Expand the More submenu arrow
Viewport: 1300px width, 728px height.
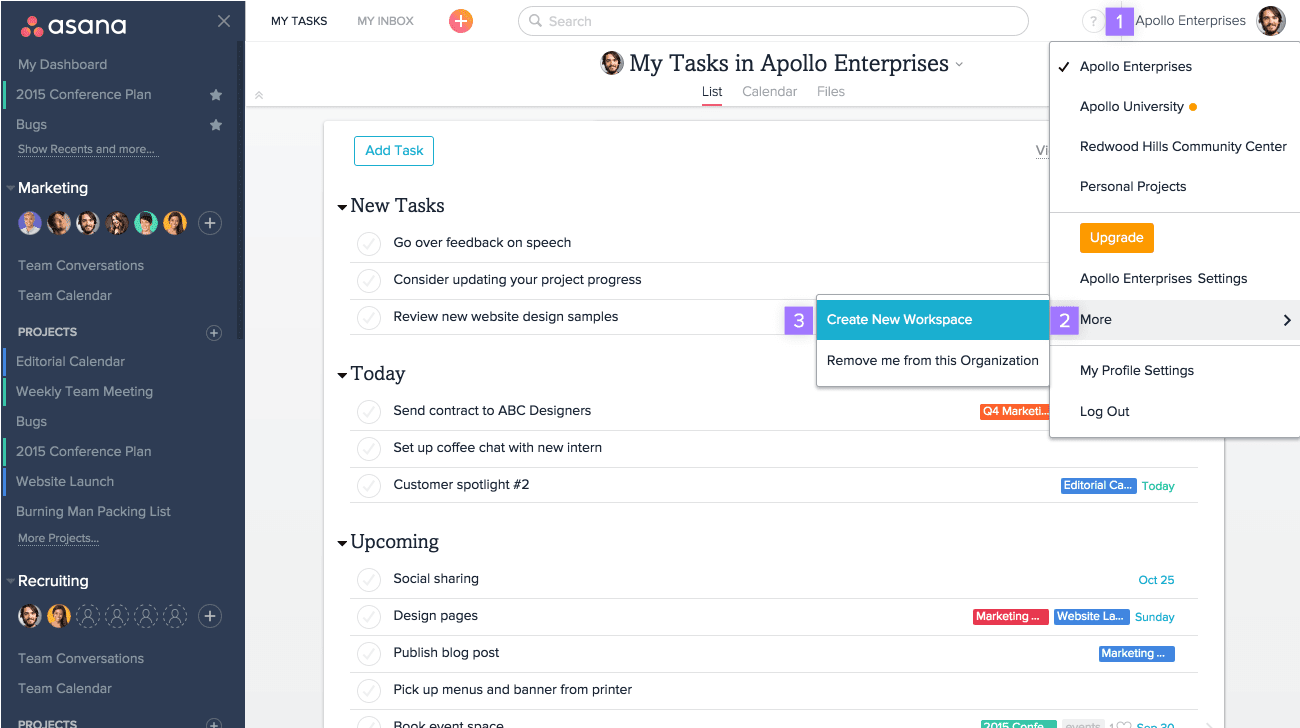[x=1286, y=320]
